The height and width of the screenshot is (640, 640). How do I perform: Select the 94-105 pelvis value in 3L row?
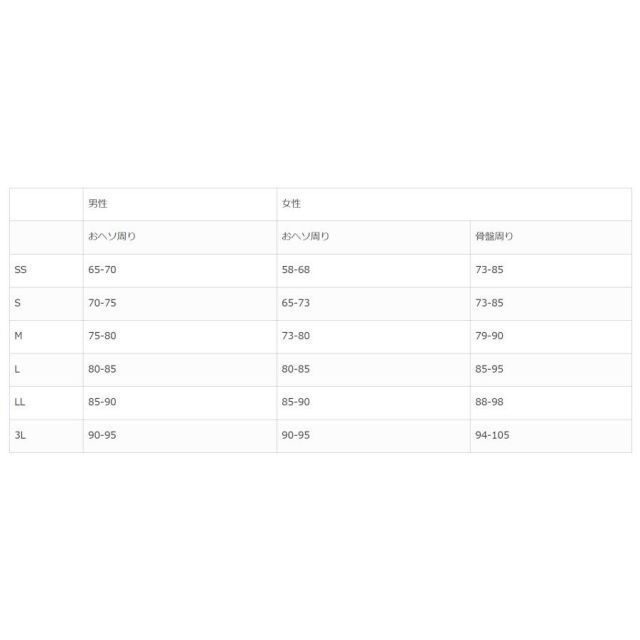pyautogui.click(x=493, y=435)
